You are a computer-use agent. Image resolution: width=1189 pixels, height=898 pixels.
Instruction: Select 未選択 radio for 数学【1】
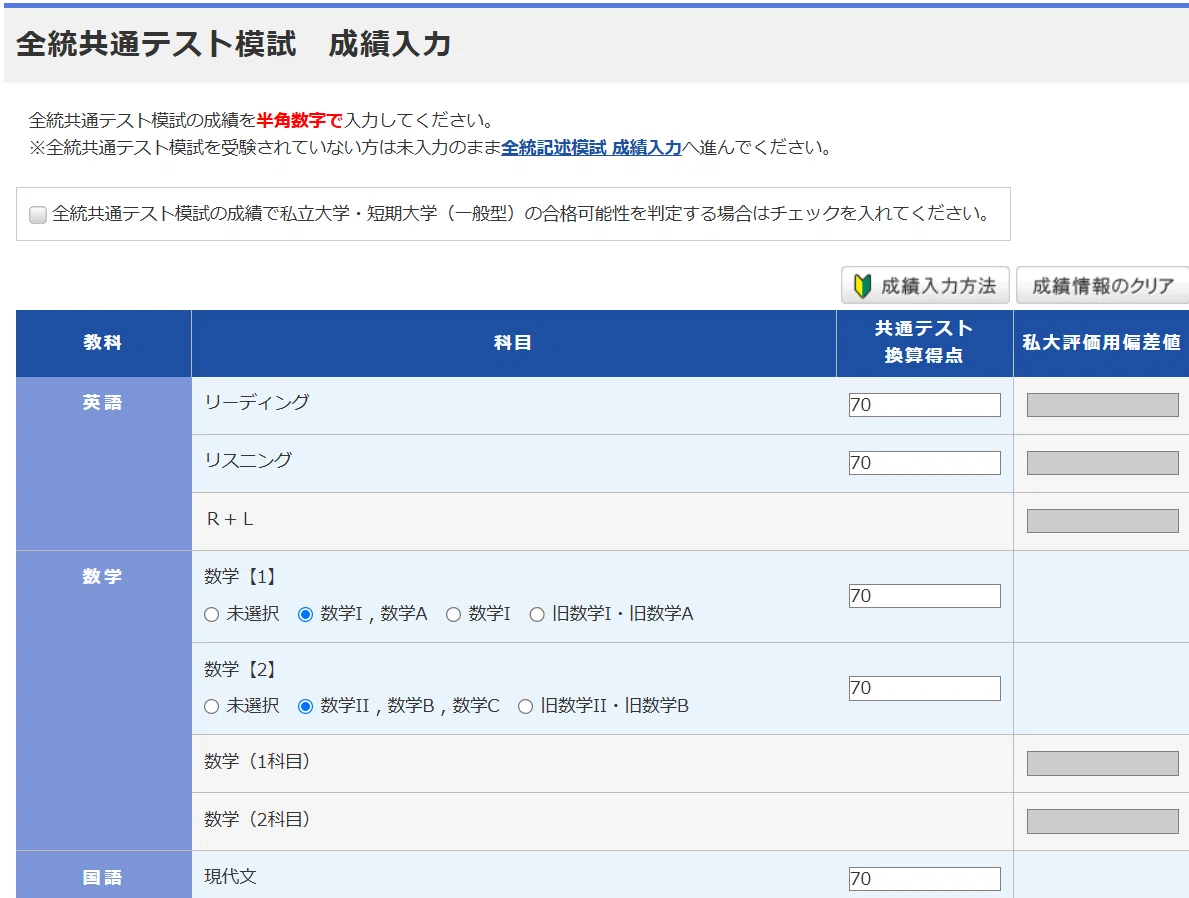point(212,614)
